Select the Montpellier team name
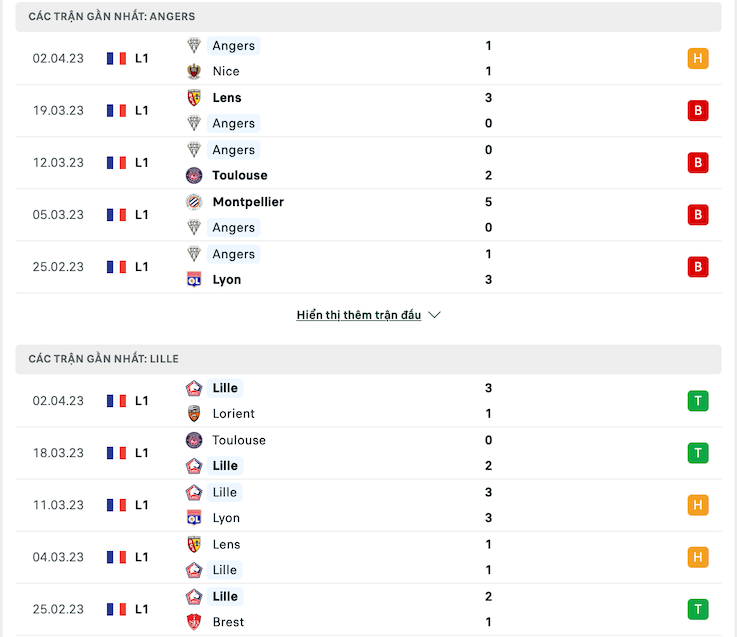Screen dimensions: 737x637 pyautogui.click(x=248, y=202)
